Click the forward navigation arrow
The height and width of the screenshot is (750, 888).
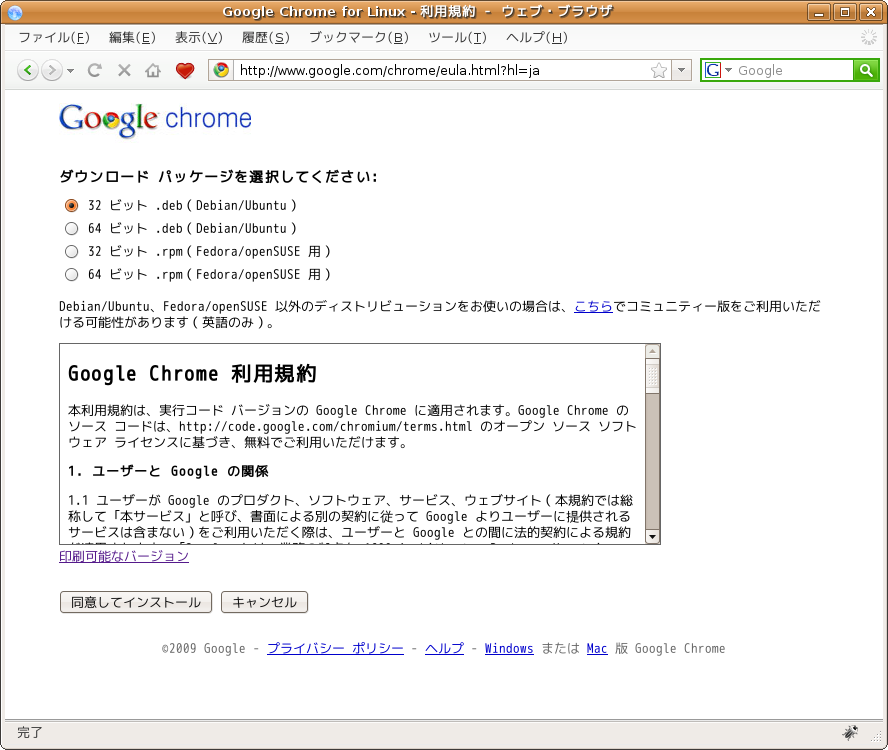click(x=50, y=70)
